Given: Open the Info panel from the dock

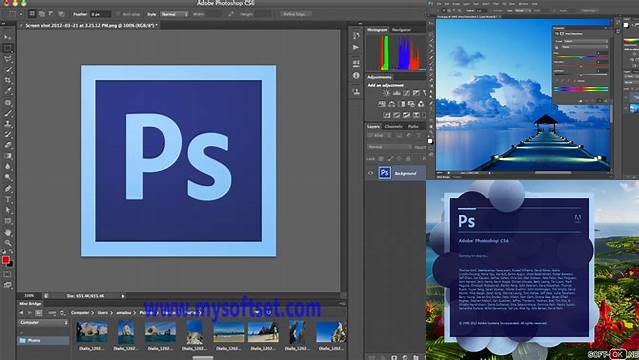Looking at the screenshot, I should click(356, 75).
